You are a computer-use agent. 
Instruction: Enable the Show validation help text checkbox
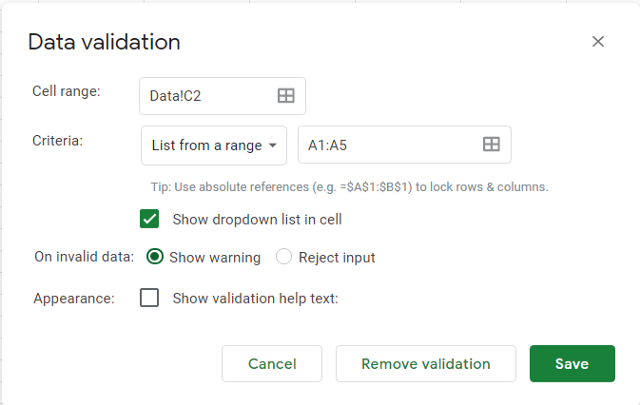click(150, 298)
